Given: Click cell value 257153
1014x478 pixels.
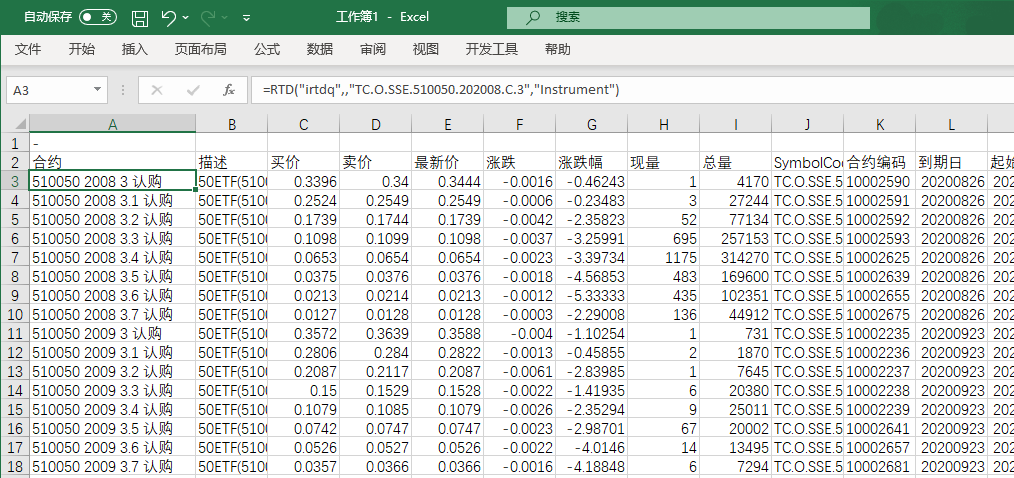Looking at the screenshot, I should [735, 239].
